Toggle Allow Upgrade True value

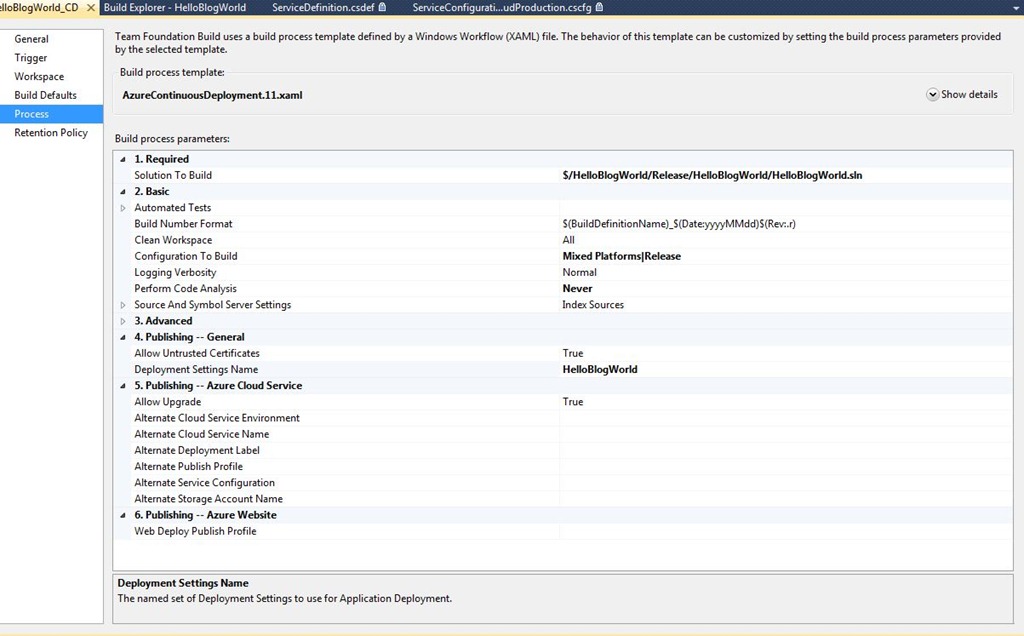[573, 402]
